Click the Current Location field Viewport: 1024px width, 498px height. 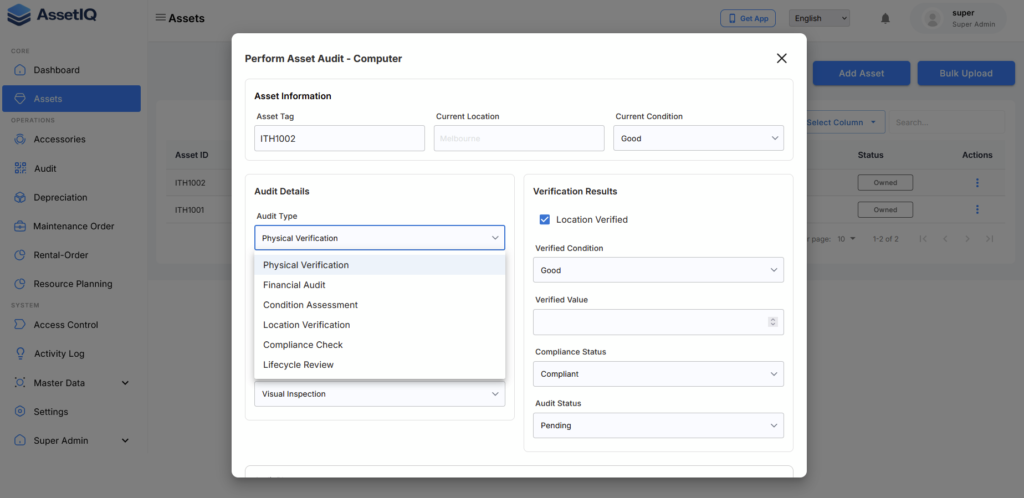pos(519,138)
